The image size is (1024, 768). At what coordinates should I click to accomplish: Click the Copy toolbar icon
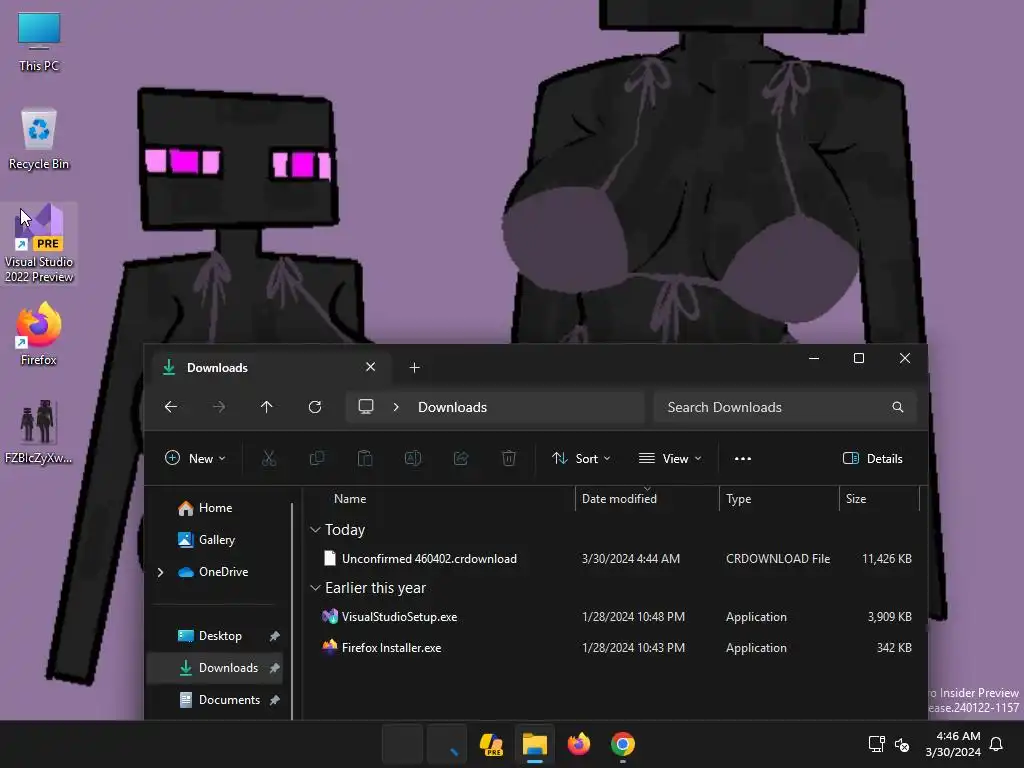pos(317,458)
